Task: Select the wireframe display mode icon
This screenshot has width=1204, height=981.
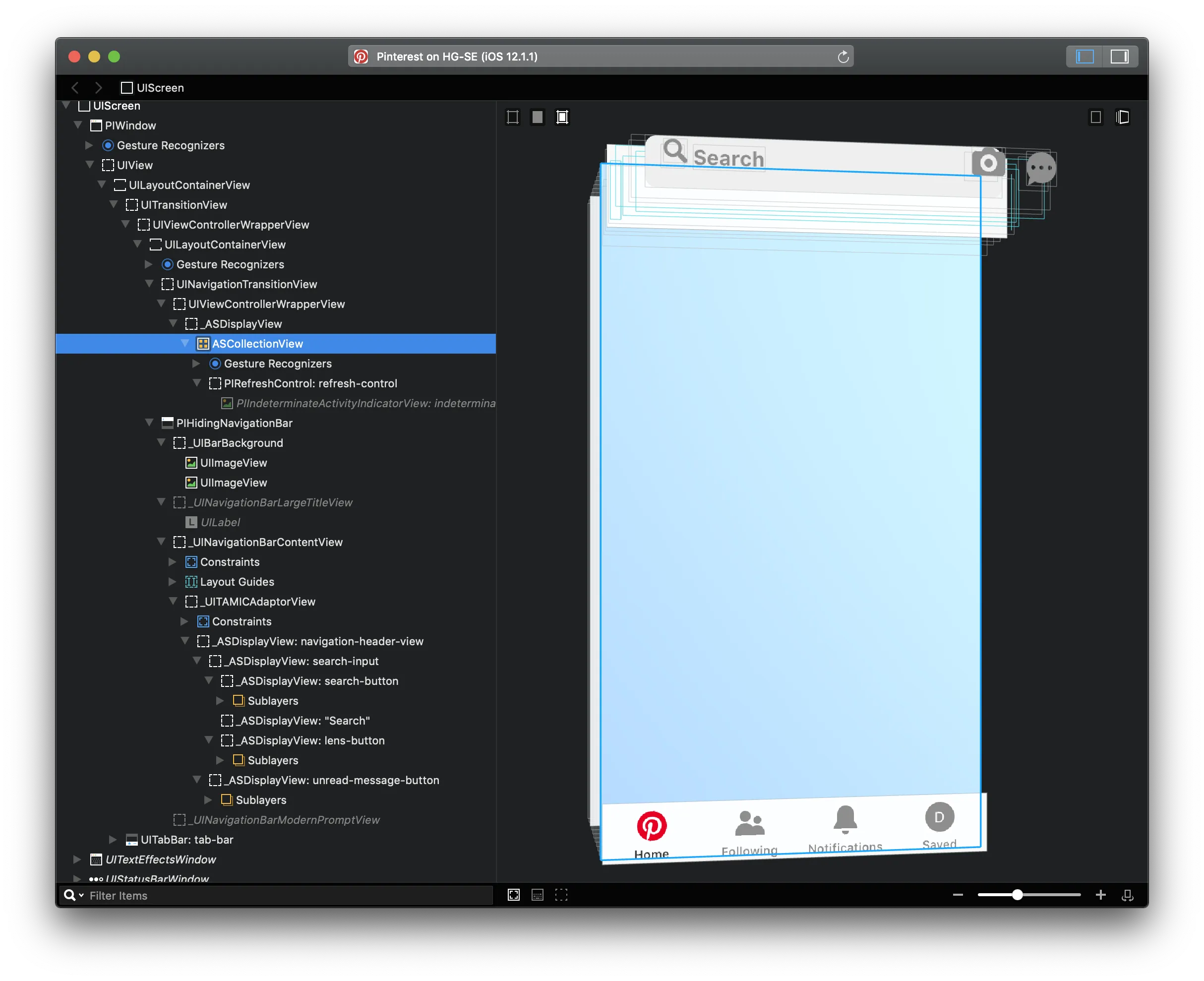Action: pyautogui.click(x=512, y=117)
